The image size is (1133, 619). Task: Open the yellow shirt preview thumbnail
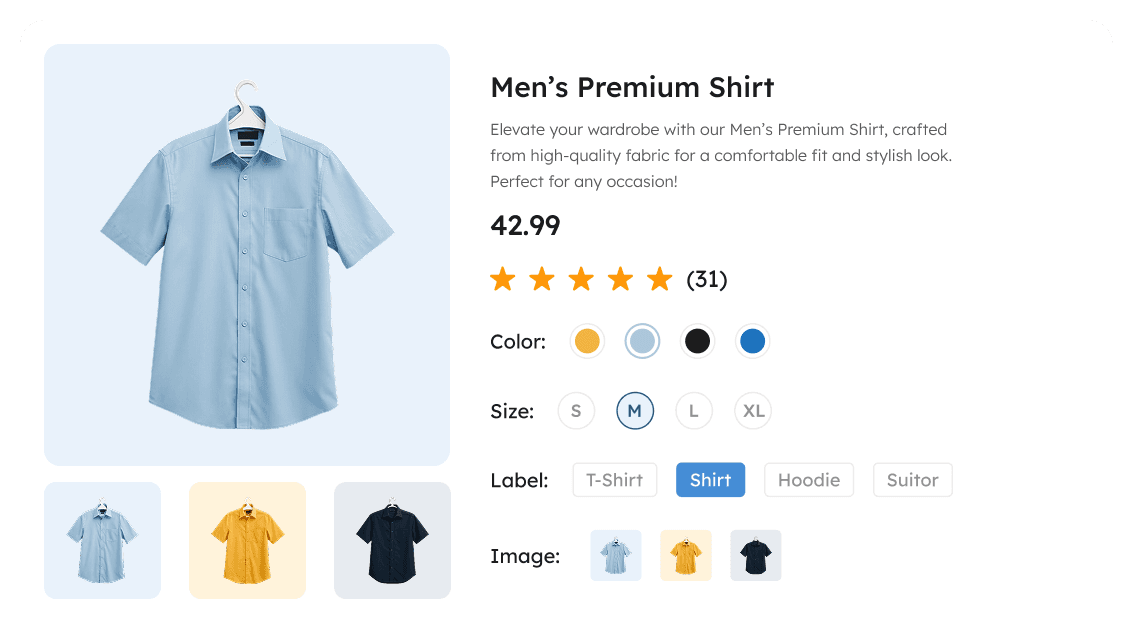[247, 540]
